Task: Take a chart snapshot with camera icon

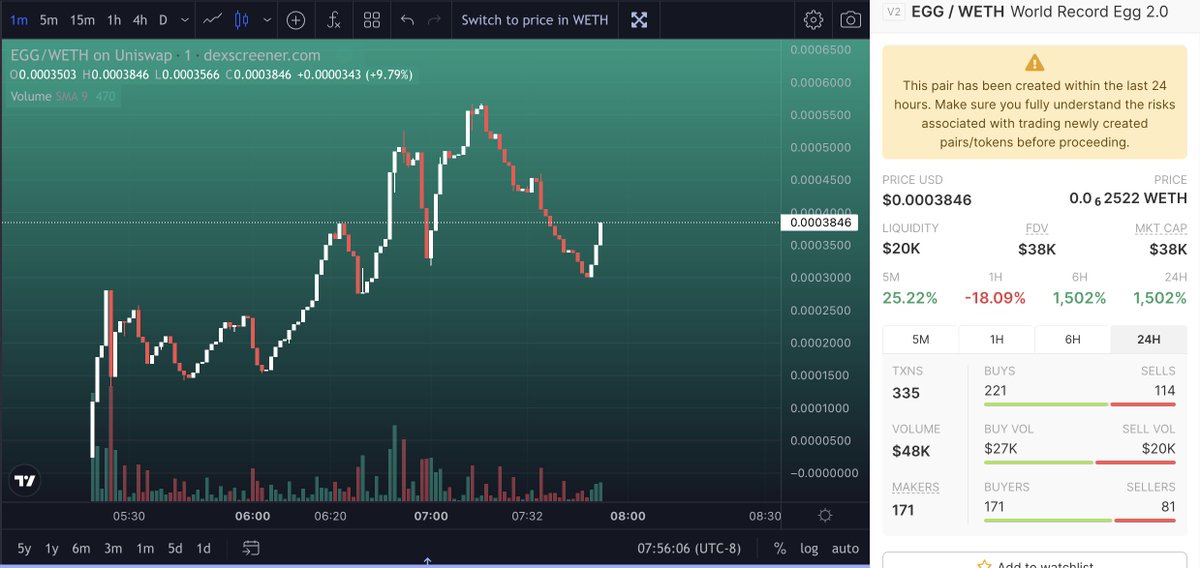Action: point(850,19)
